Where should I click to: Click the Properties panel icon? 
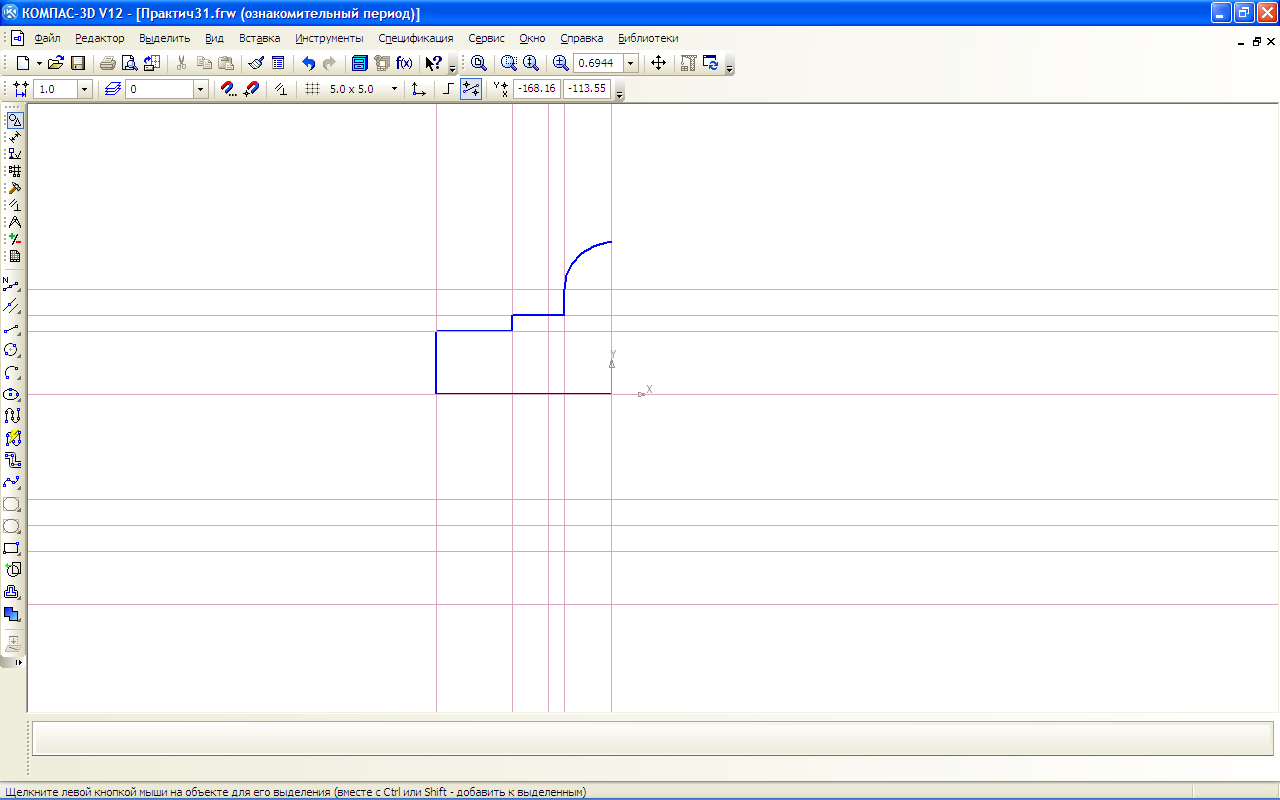(x=278, y=63)
